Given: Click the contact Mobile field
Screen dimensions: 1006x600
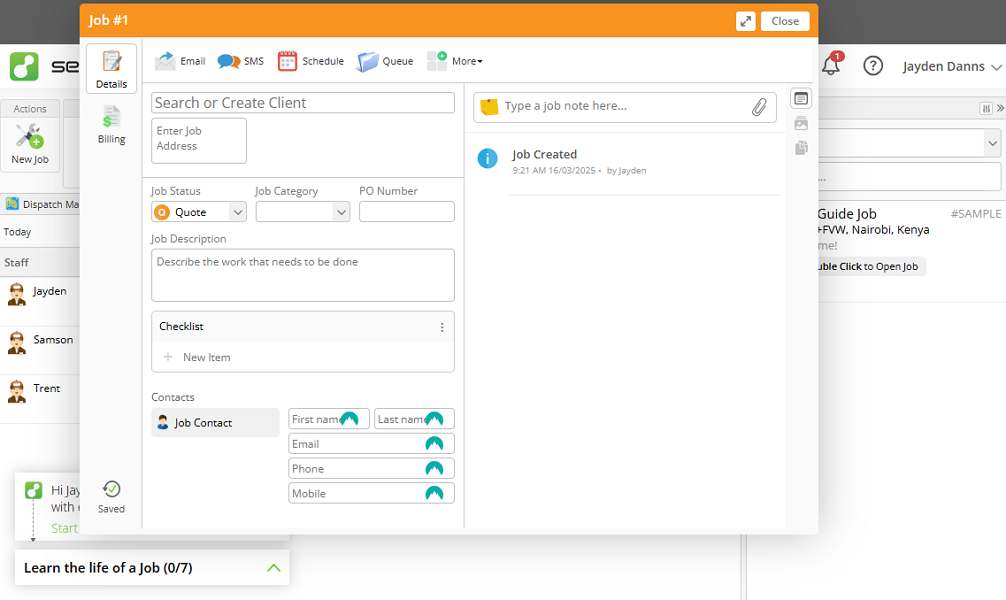Looking at the screenshot, I should coord(371,493).
